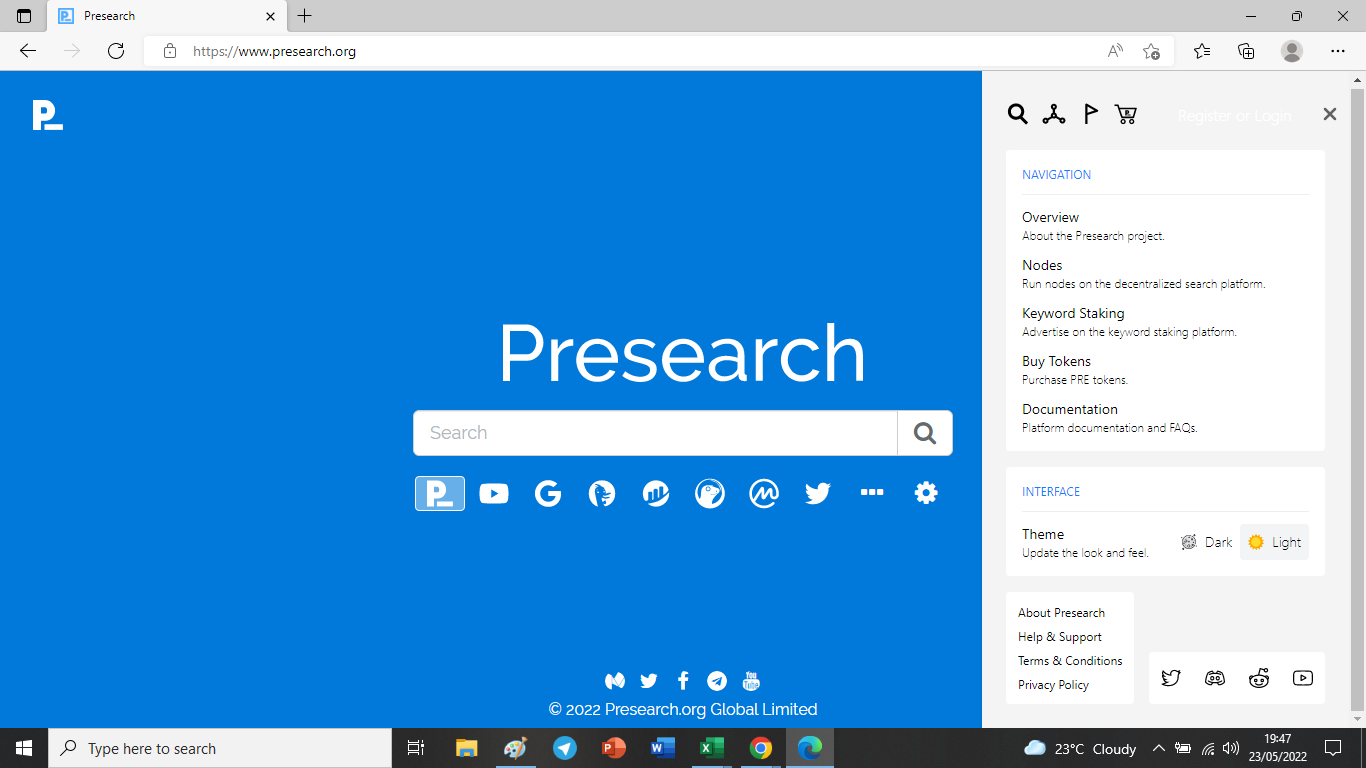Open the tab actions menu icon
This screenshot has height=768, width=1366.
click(24, 16)
